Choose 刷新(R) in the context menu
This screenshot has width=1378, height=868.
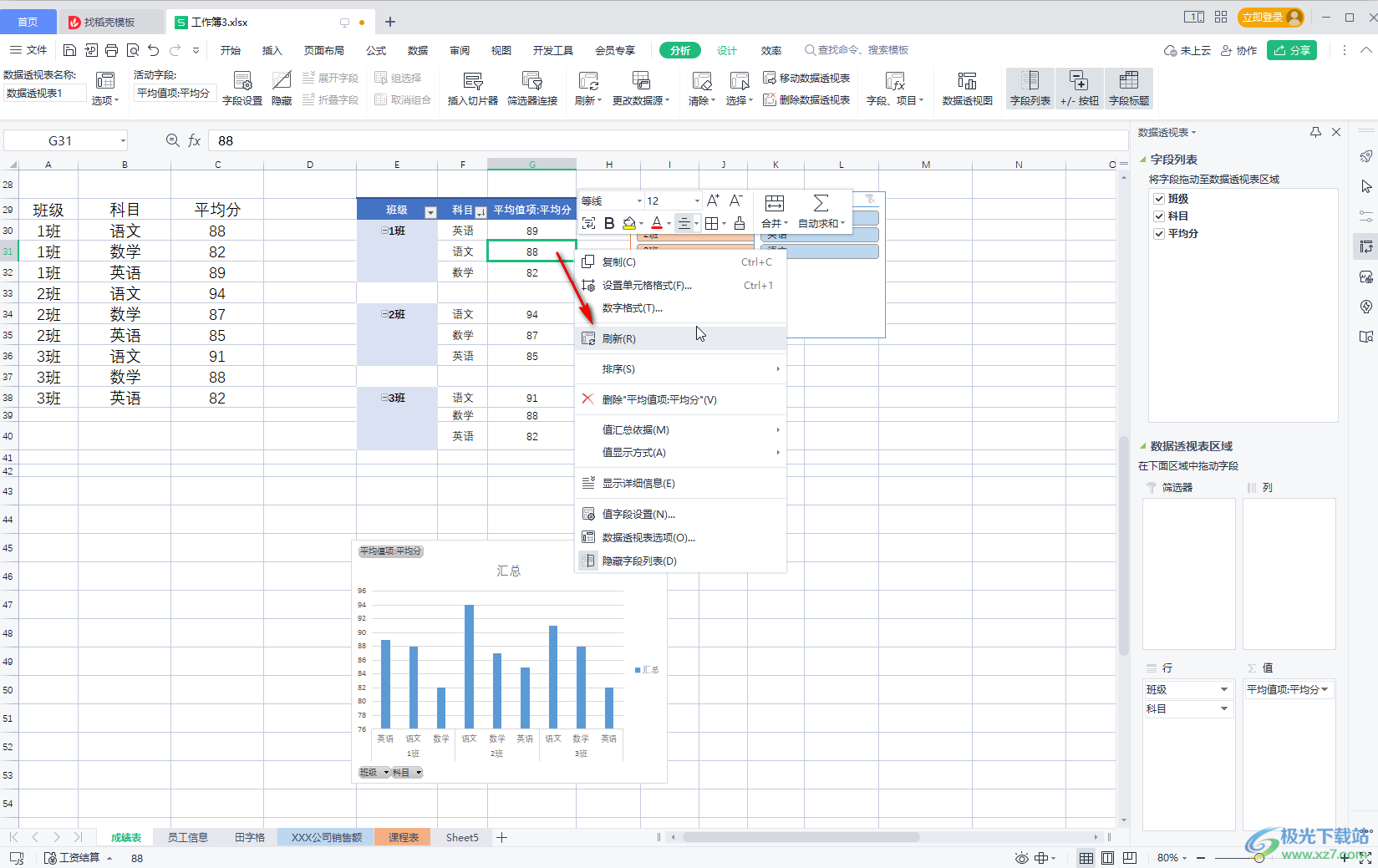click(x=681, y=338)
